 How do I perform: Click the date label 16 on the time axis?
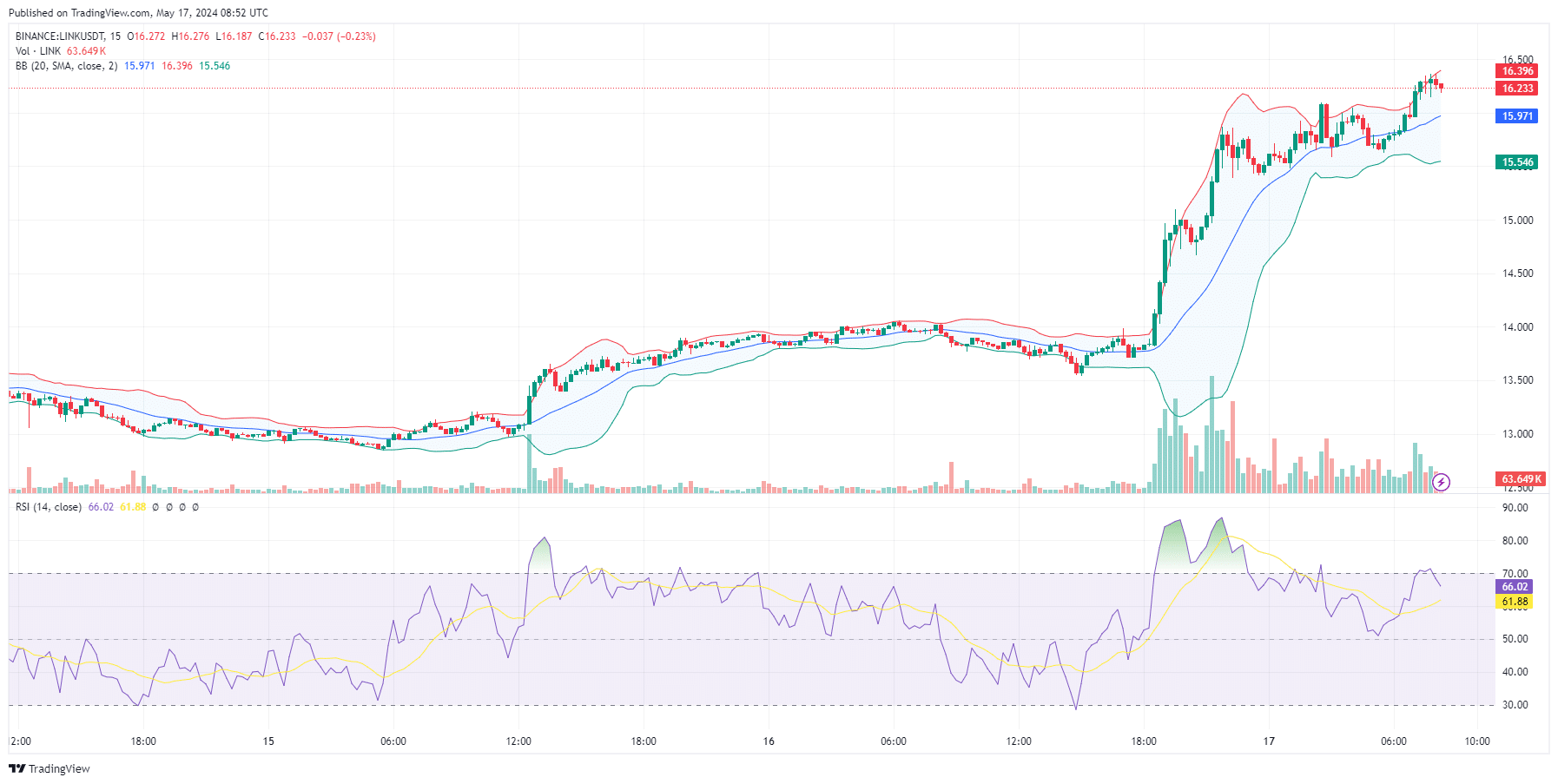[x=769, y=741]
